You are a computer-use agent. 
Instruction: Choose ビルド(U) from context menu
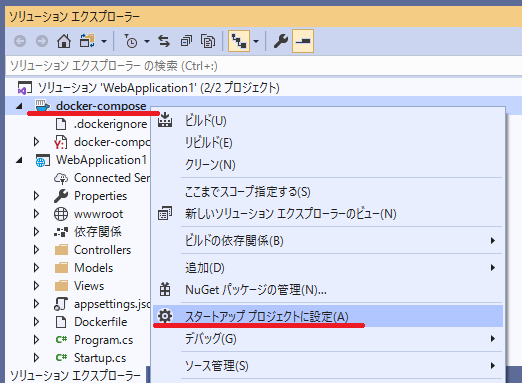[328, 121]
